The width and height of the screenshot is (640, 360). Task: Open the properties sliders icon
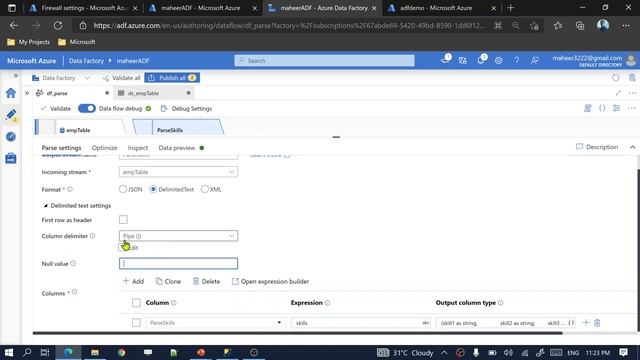click(x=616, y=108)
